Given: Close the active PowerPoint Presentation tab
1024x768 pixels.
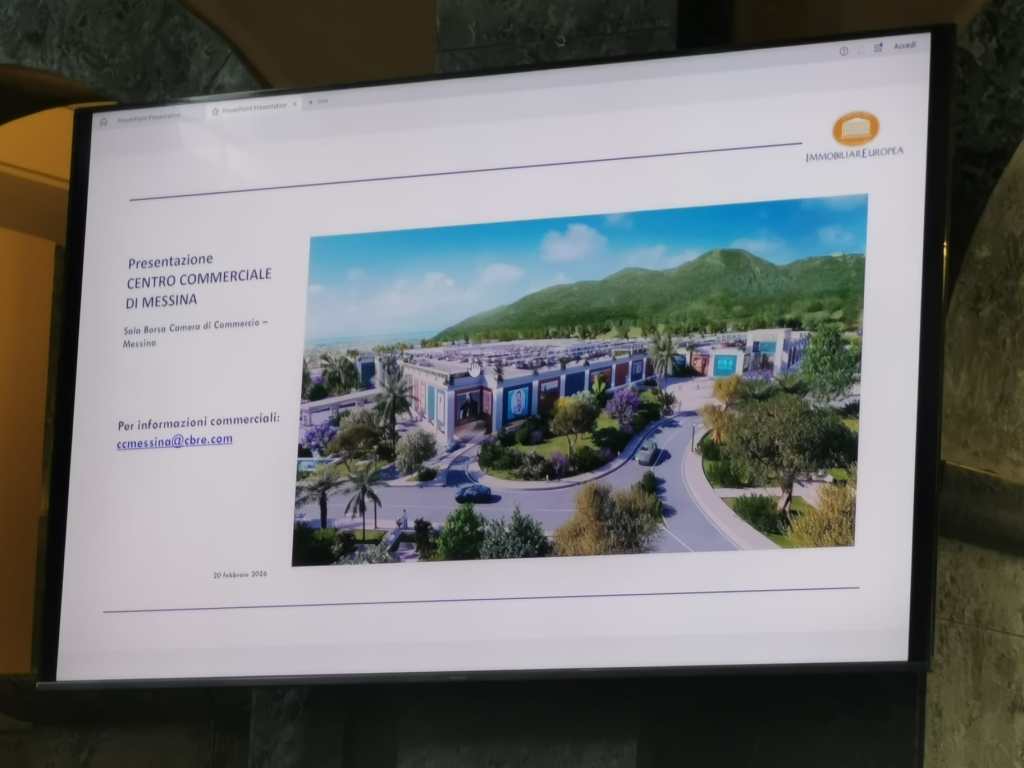Looking at the screenshot, I should 294,104.
